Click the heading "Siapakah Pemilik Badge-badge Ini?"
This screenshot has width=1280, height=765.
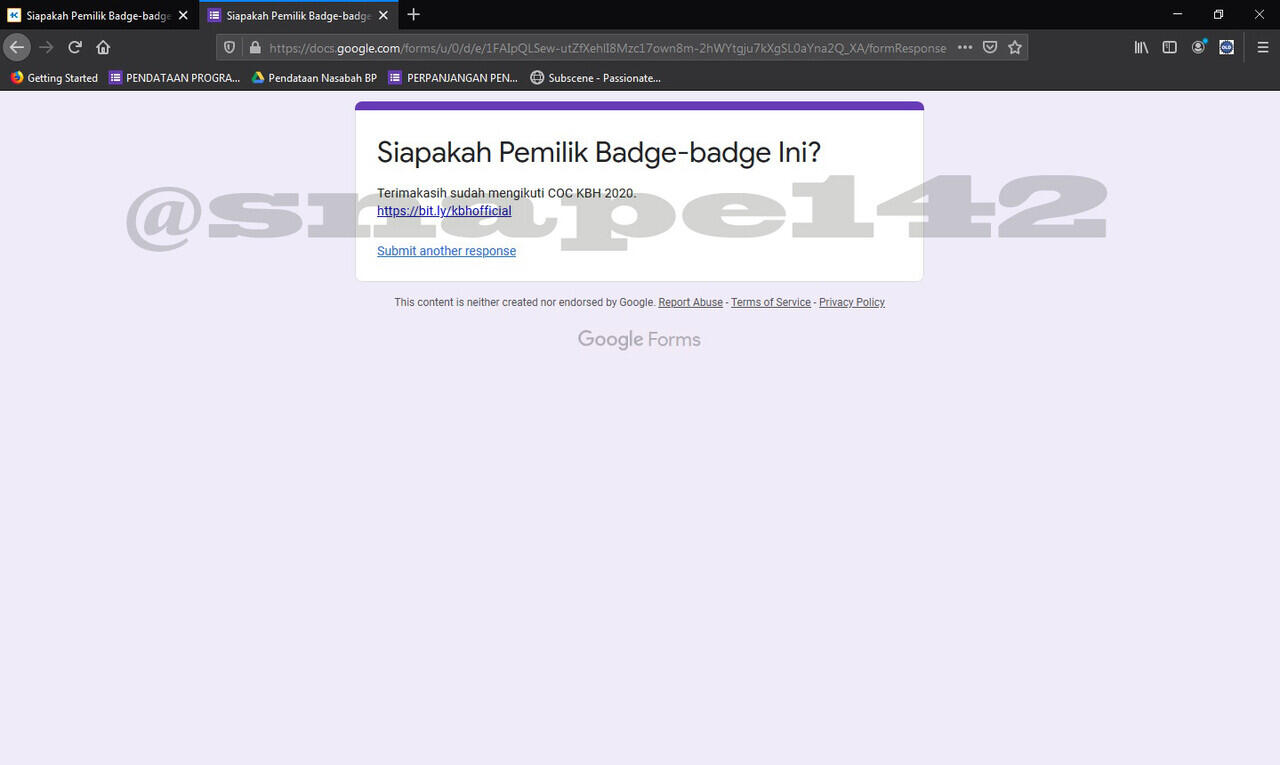599,153
